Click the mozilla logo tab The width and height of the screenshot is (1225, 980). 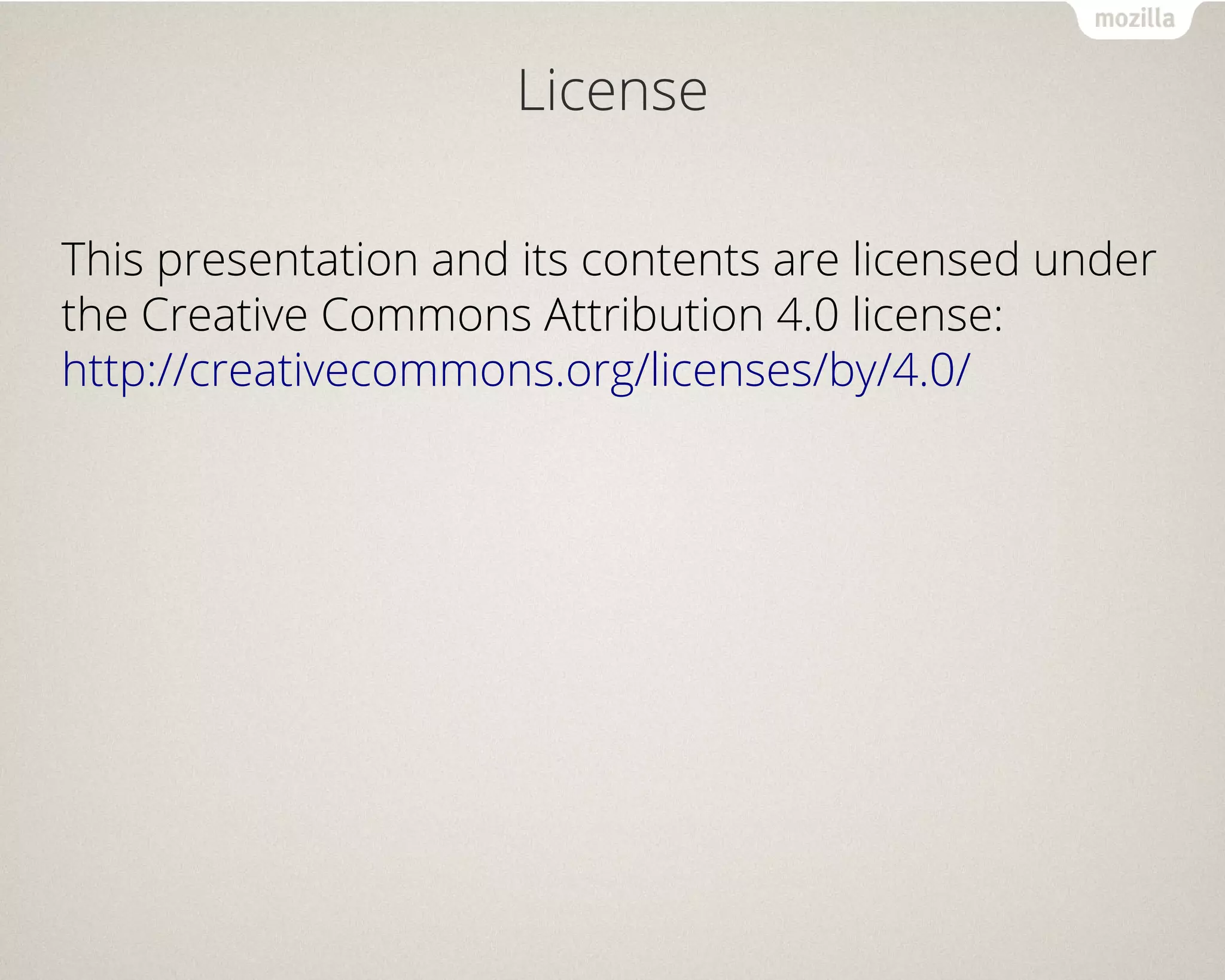[1135, 20]
